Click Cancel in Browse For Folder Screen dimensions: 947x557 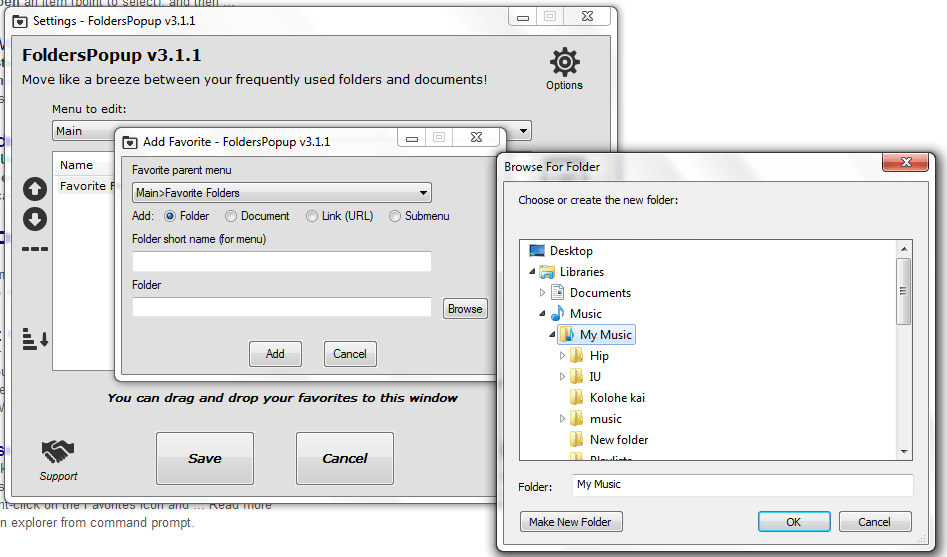point(875,522)
